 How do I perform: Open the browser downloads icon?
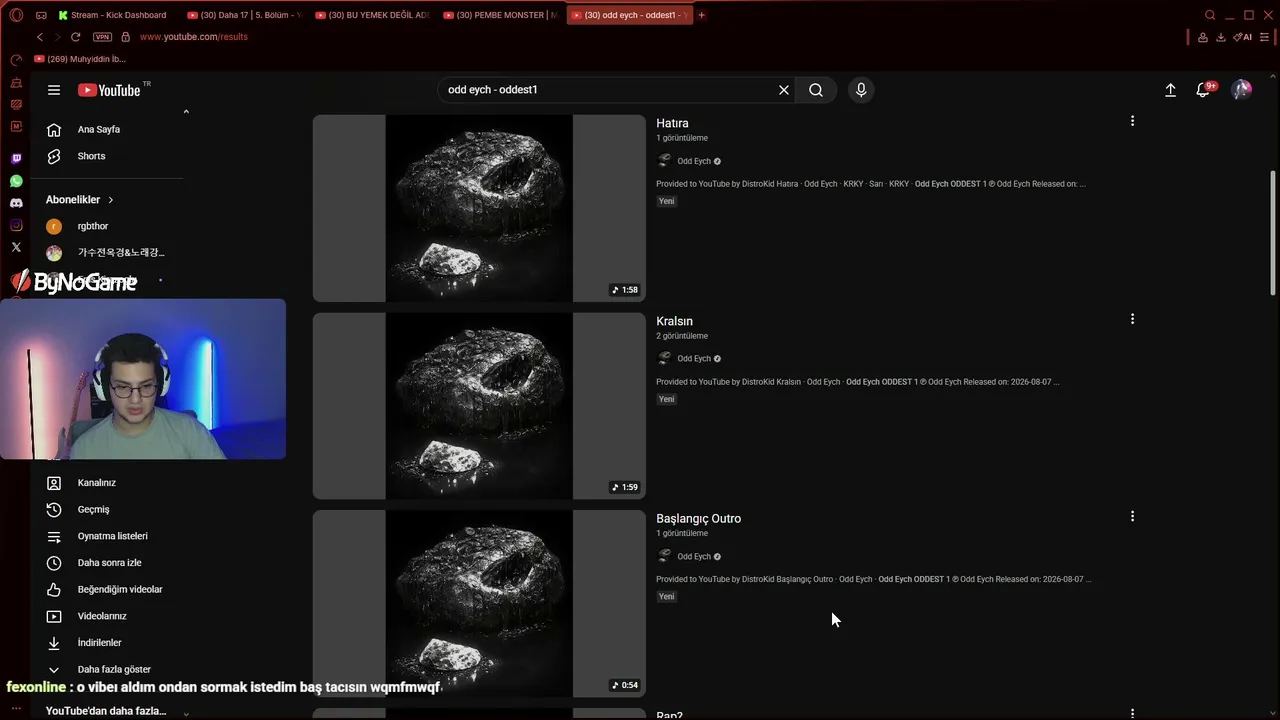coord(1221,37)
